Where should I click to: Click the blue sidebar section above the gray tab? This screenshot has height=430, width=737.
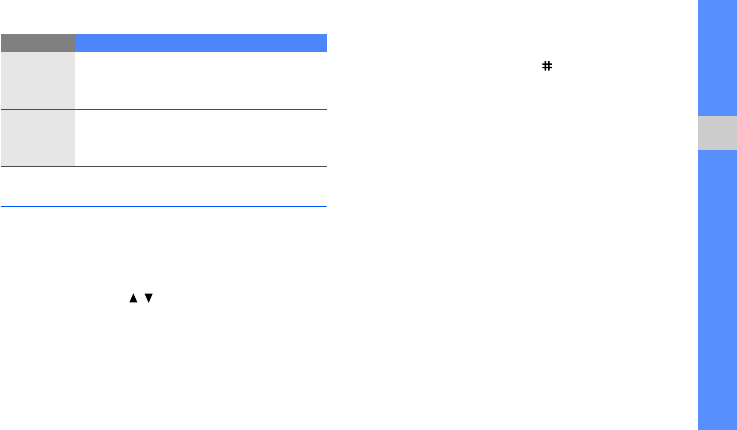pos(717,58)
